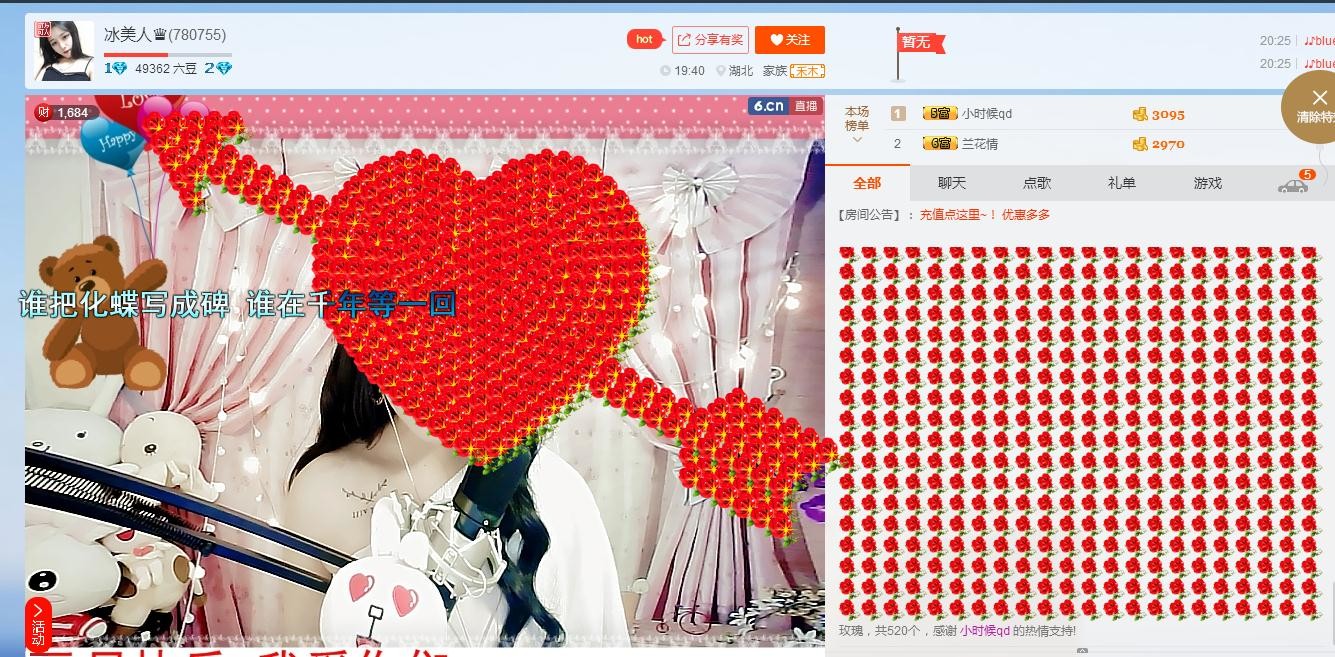The width and height of the screenshot is (1335, 657).
Task: Open the 礼单 gift list tab
Action: 1122,183
